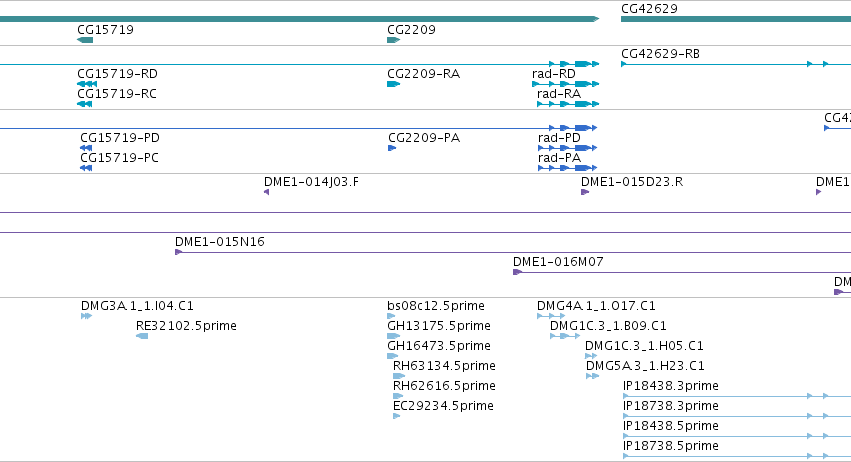The width and height of the screenshot is (851, 462).
Task: Select the DME1-016M07 clone start marker
Action: [517, 272]
